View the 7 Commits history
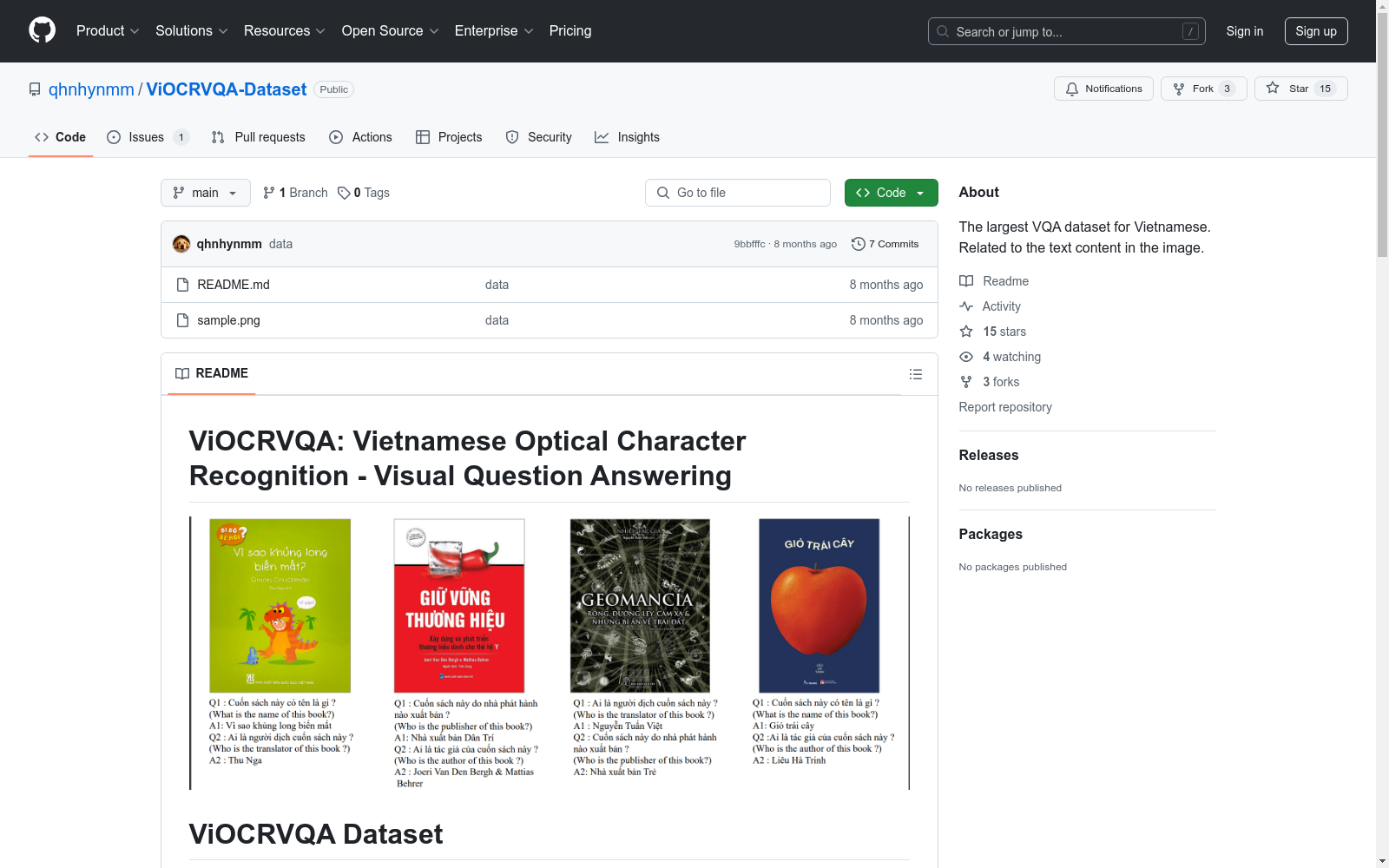This screenshot has width=1389, height=868. point(885,244)
